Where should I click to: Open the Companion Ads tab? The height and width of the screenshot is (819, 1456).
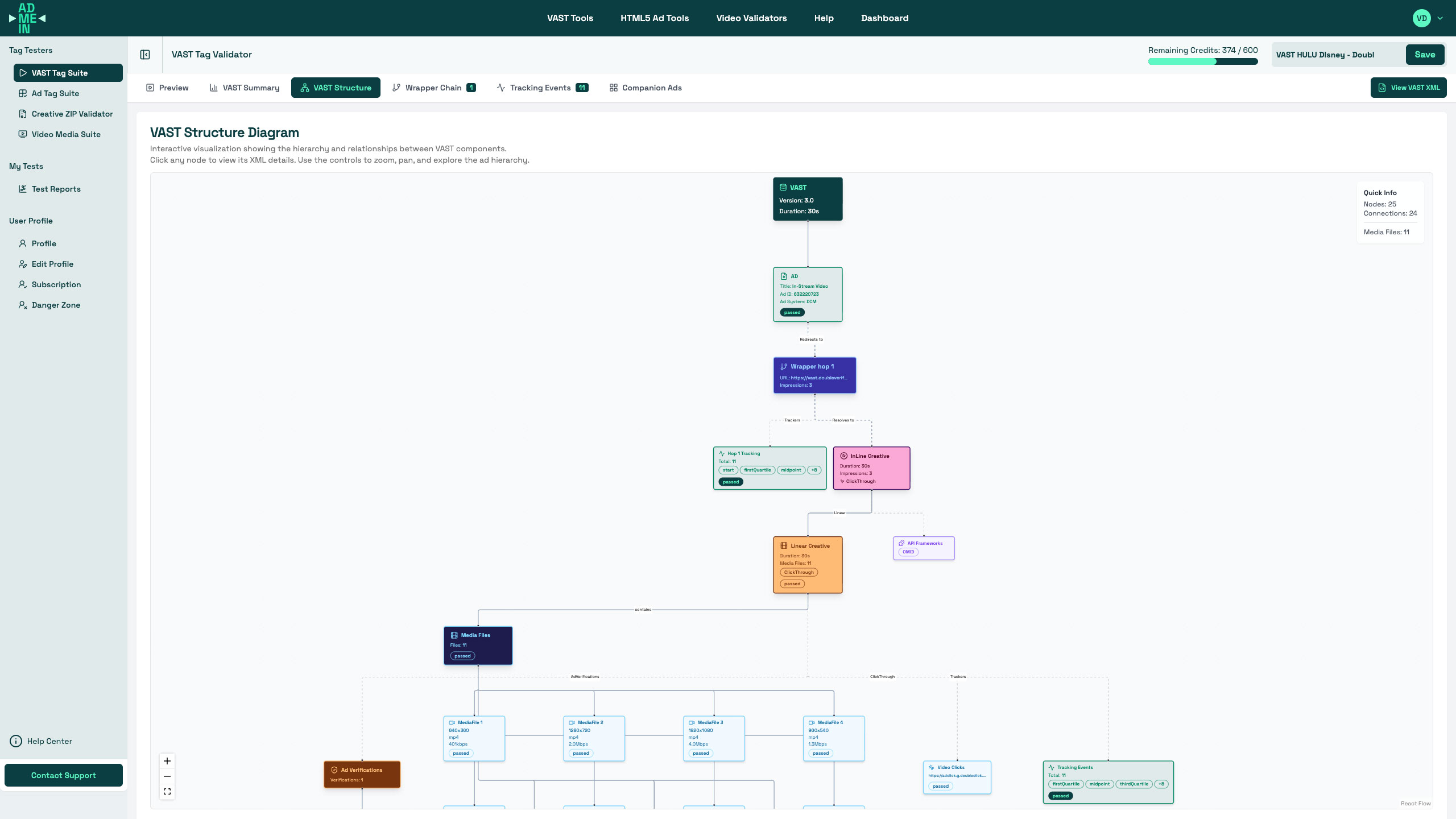[646, 88]
